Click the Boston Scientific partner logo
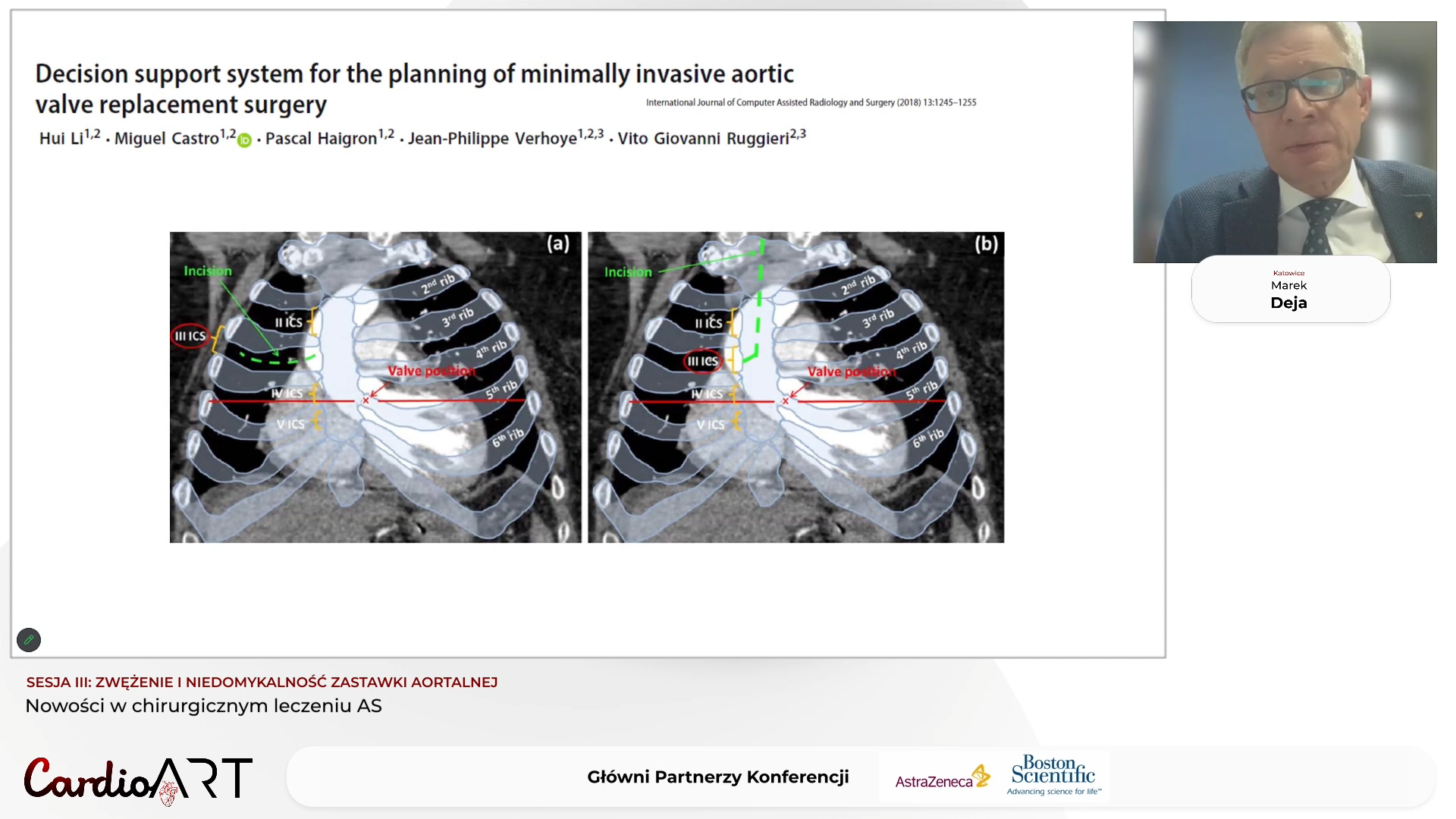The width and height of the screenshot is (1456, 819). pyautogui.click(x=1053, y=775)
